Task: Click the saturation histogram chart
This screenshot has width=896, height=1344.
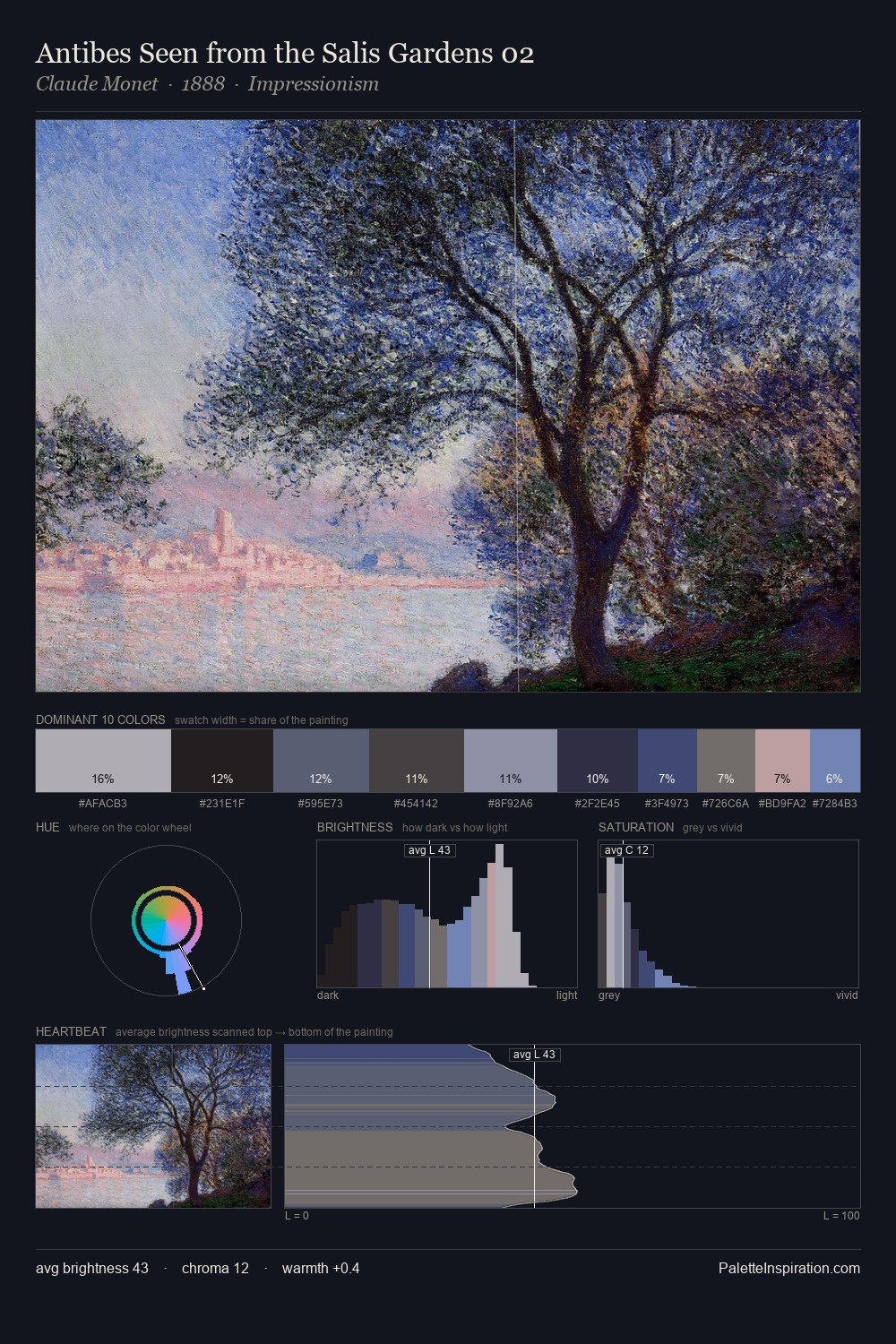Action: 728,914
